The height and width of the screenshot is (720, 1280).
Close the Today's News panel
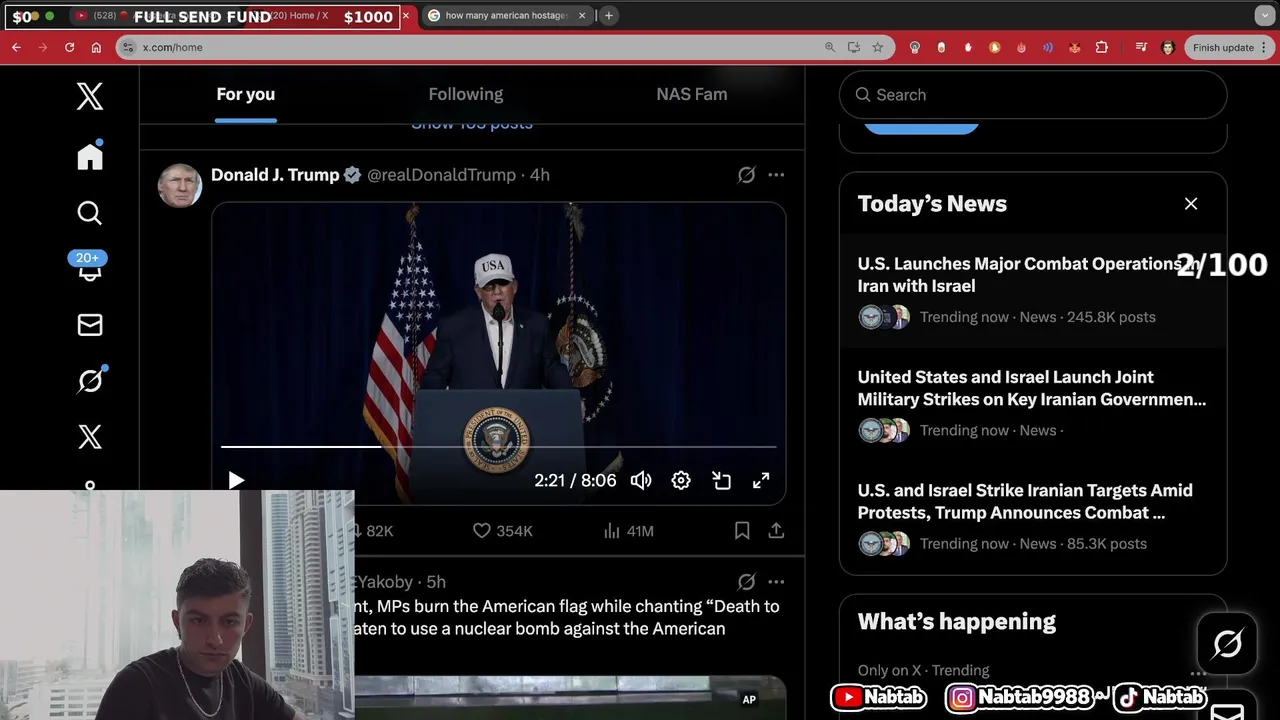coord(1191,204)
